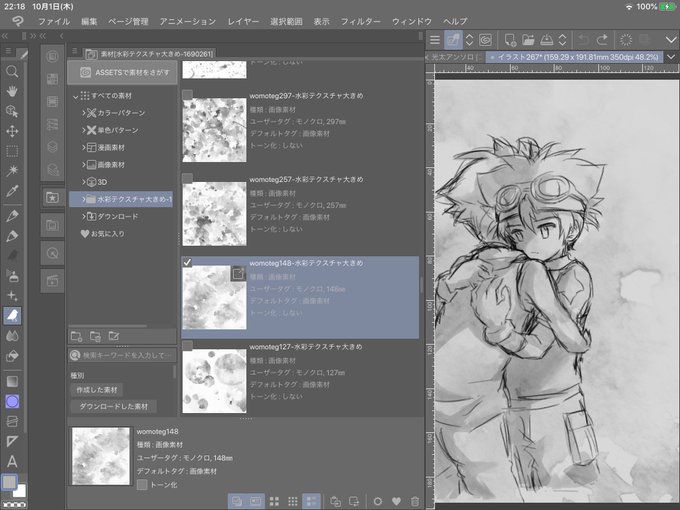Click the material search keyword field
Screen dimensions: 680x510
coord(122,355)
